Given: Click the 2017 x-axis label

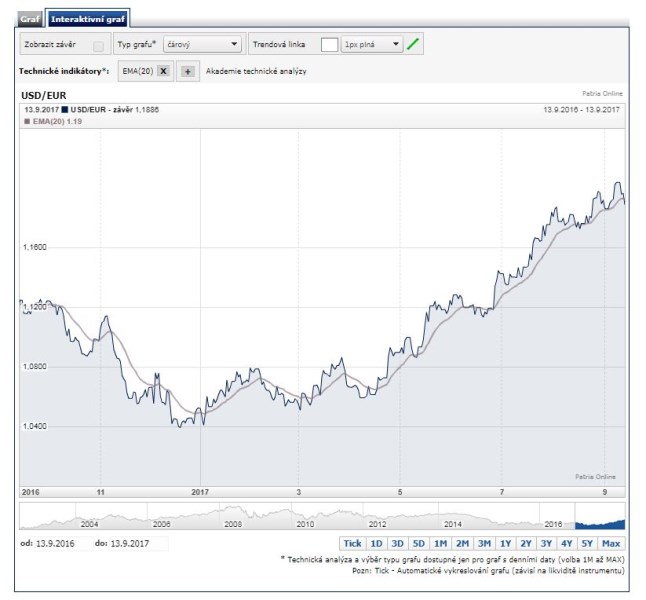Looking at the screenshot, I should [x=200, y=492].
